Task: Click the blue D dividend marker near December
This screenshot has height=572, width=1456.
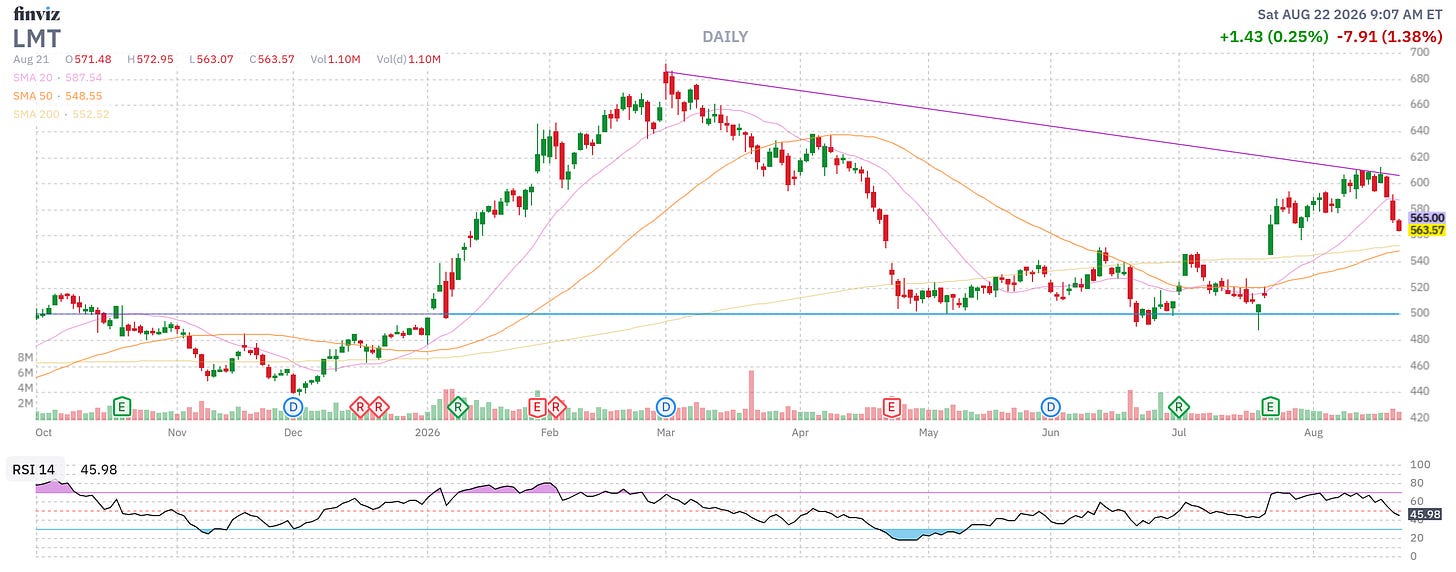Action: pos(293,407)
